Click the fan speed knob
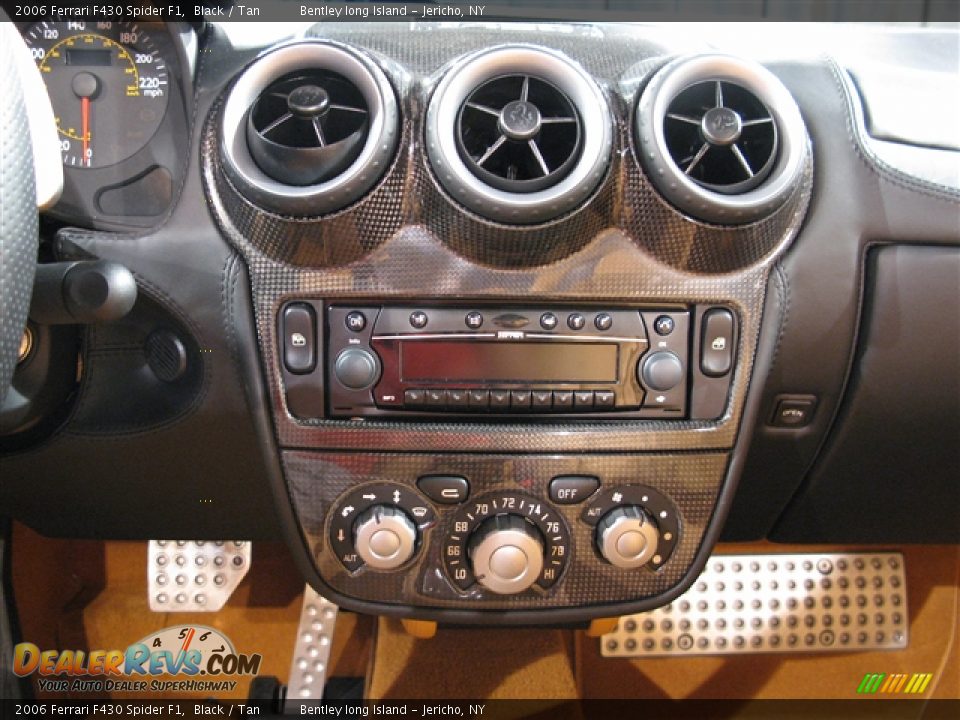The height and width of the screenshot is (720, 960). pyautogui.click(x=629, y=537)
